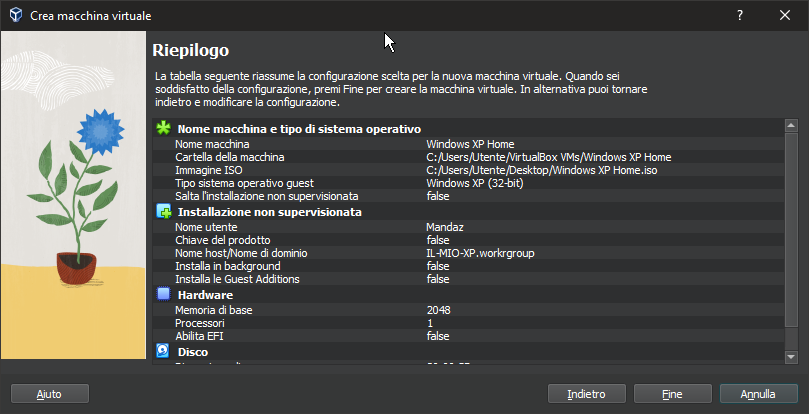Click the 'false' value for Installa in background
Screen dimensions: 809x414
point(438,266)
